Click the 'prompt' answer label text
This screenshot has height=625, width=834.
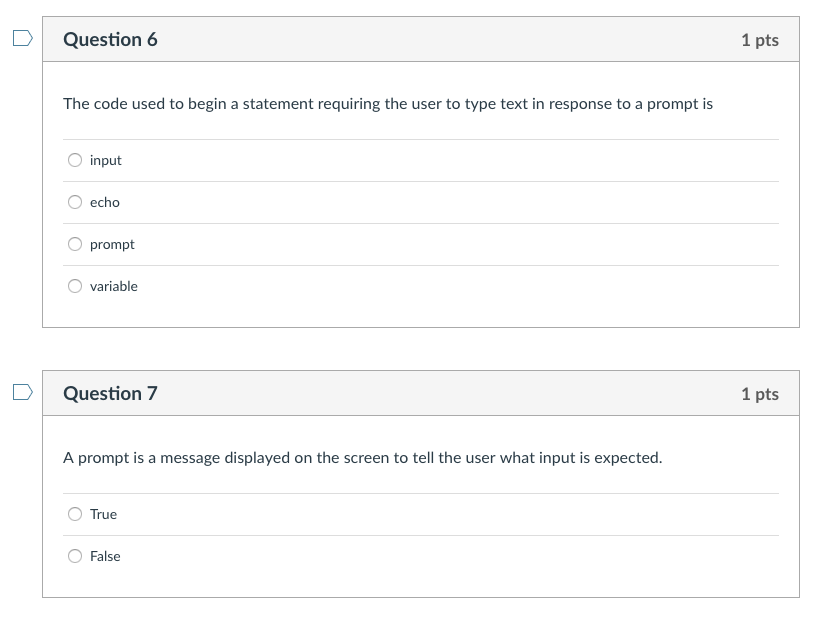(112, 244)
